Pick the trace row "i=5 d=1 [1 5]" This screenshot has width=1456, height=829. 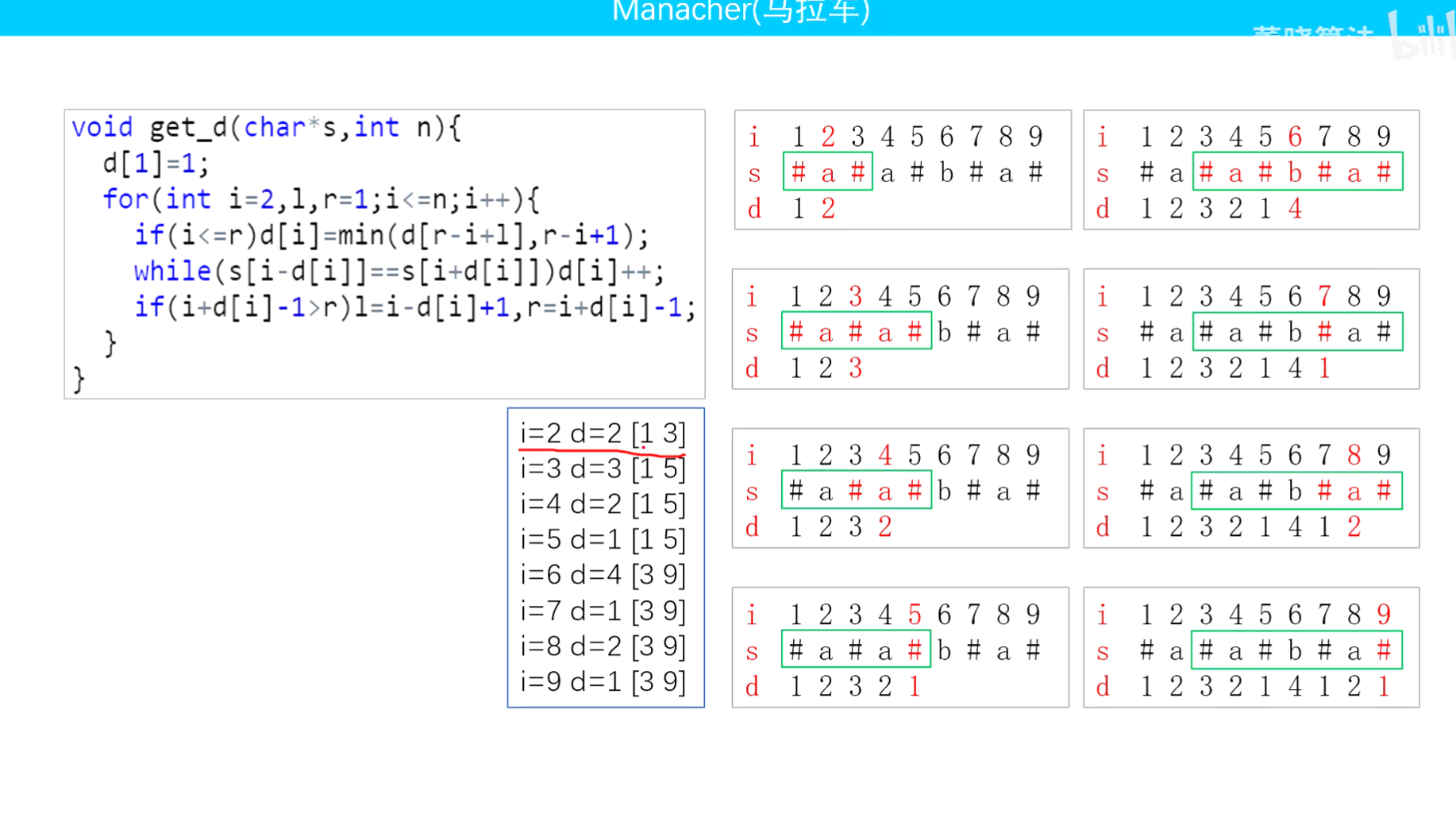click(x=603, y=540)
